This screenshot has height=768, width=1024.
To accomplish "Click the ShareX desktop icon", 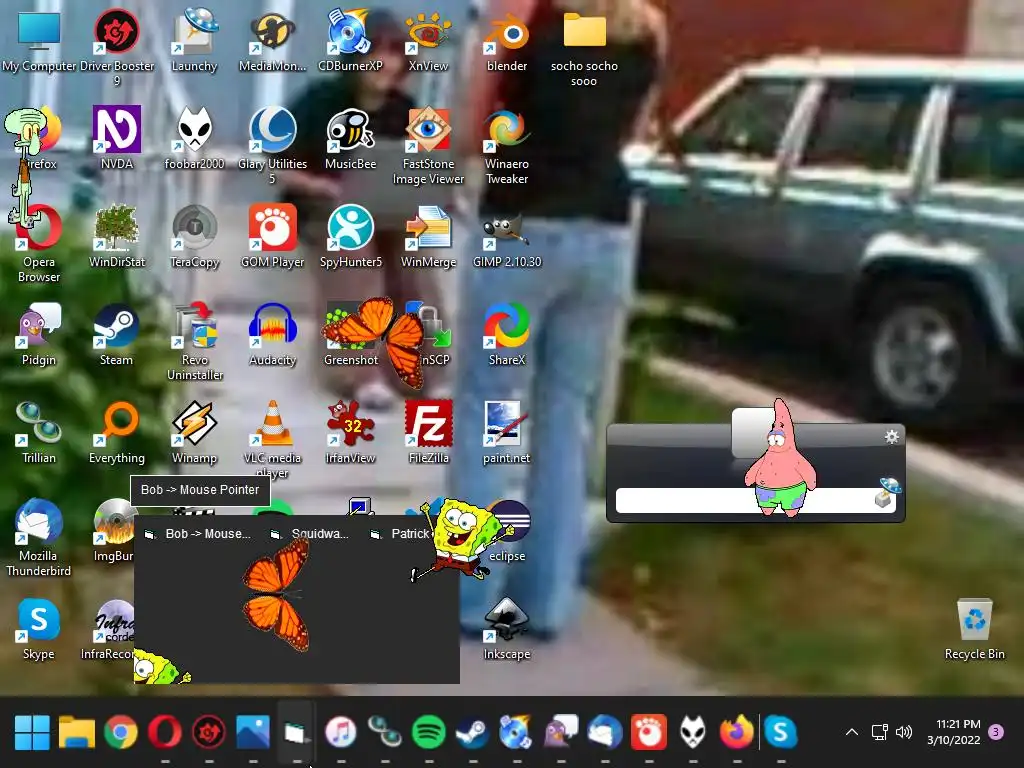I will pos(507,333).
